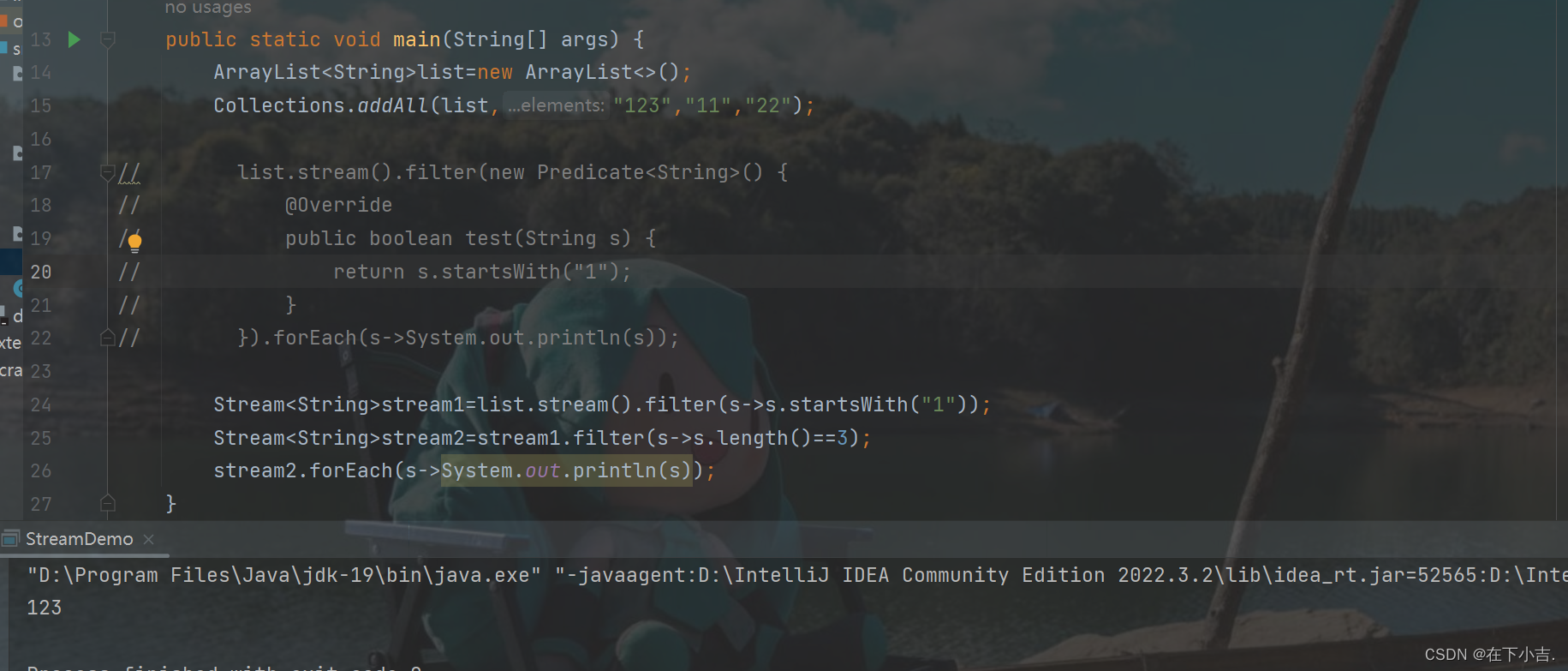Collapse the main method fold marker on line 13

click(x=108, y=39)
